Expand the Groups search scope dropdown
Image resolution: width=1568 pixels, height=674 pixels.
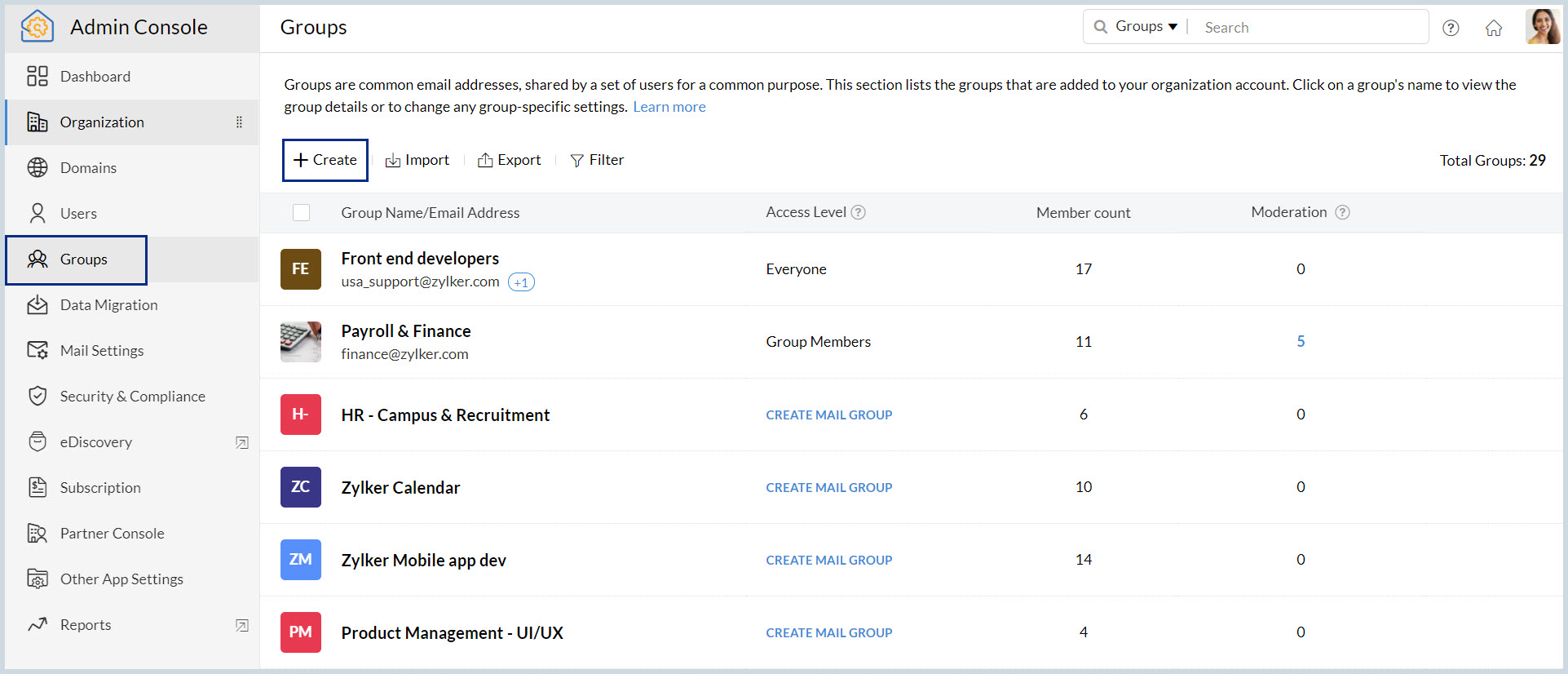point(1146,27)
